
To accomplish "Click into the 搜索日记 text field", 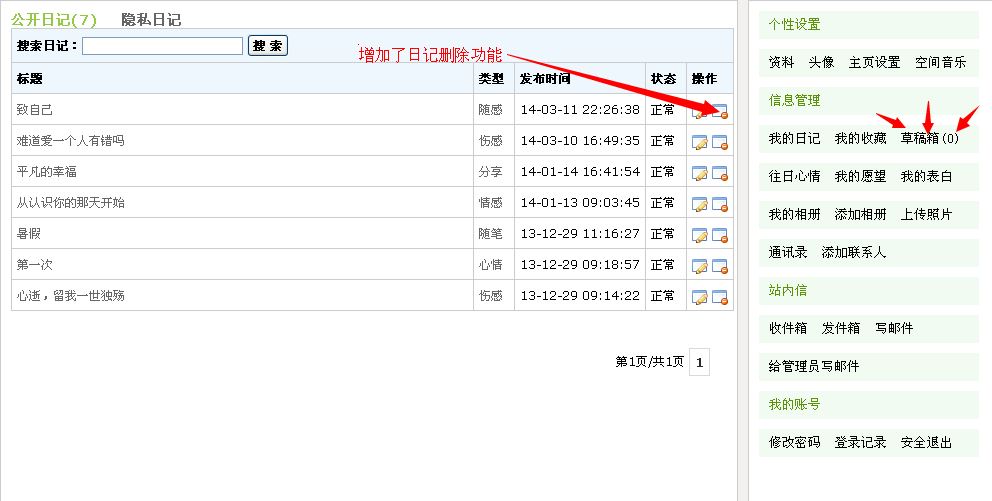I will [x=162, y=46].
